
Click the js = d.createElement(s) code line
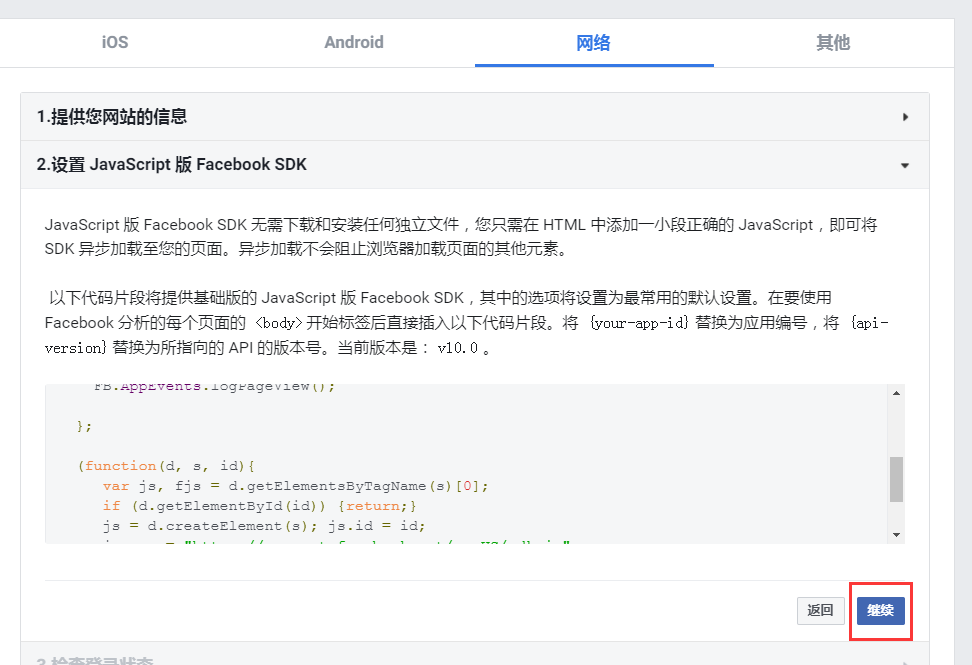click(264, 526)
